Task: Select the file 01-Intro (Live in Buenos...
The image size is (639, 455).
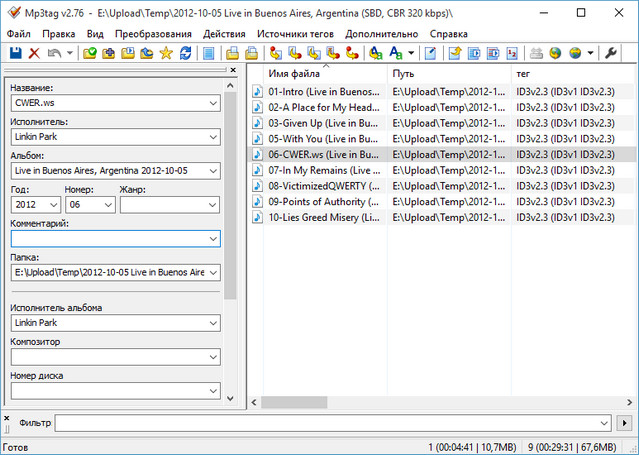Action: pos(324,92)
